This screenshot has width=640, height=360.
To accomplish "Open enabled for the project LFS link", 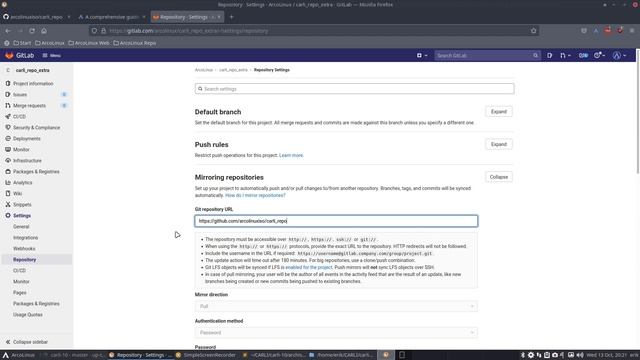I will click(309, 267).
